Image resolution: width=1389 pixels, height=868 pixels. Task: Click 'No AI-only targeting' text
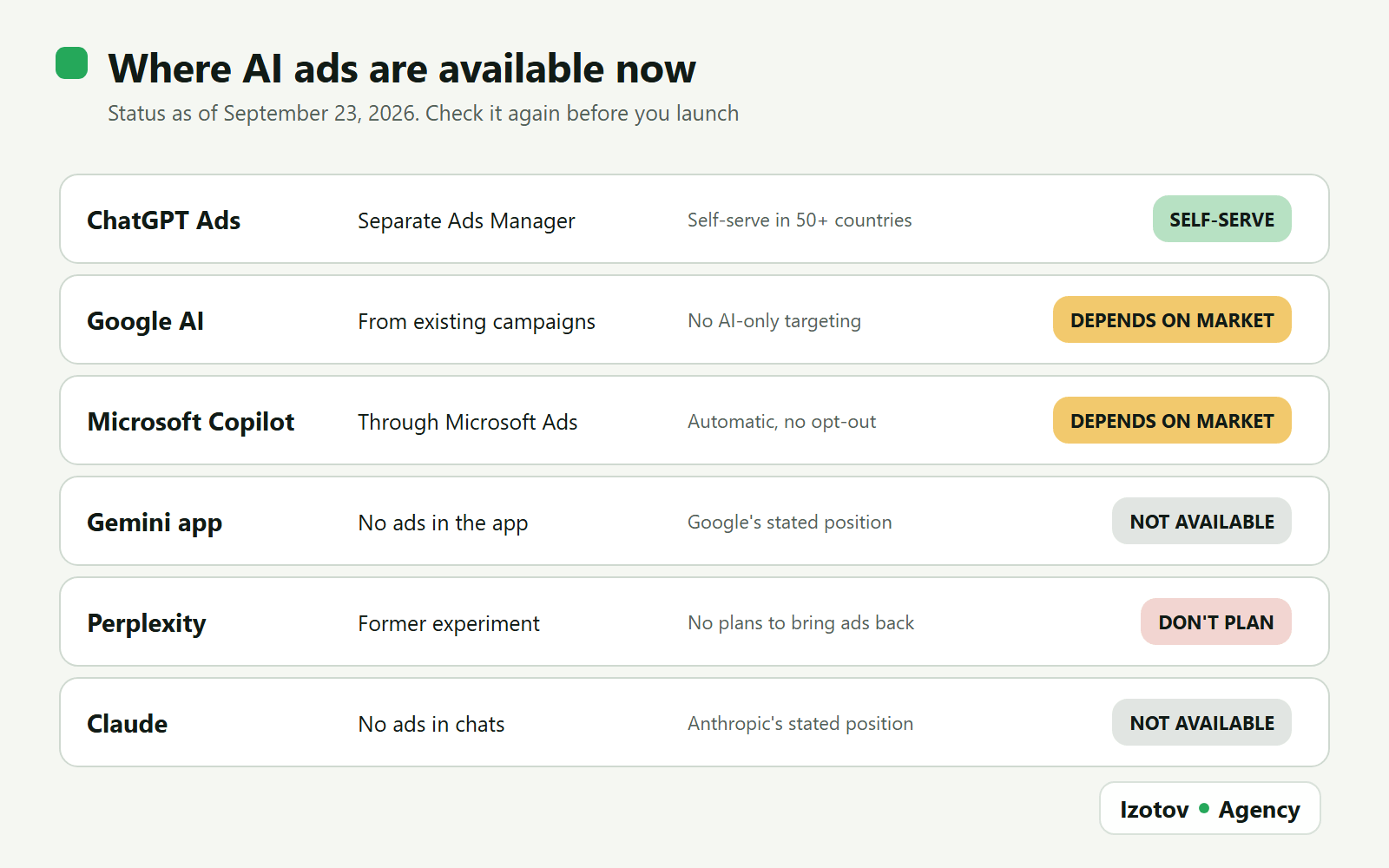(x=774, y=321)
